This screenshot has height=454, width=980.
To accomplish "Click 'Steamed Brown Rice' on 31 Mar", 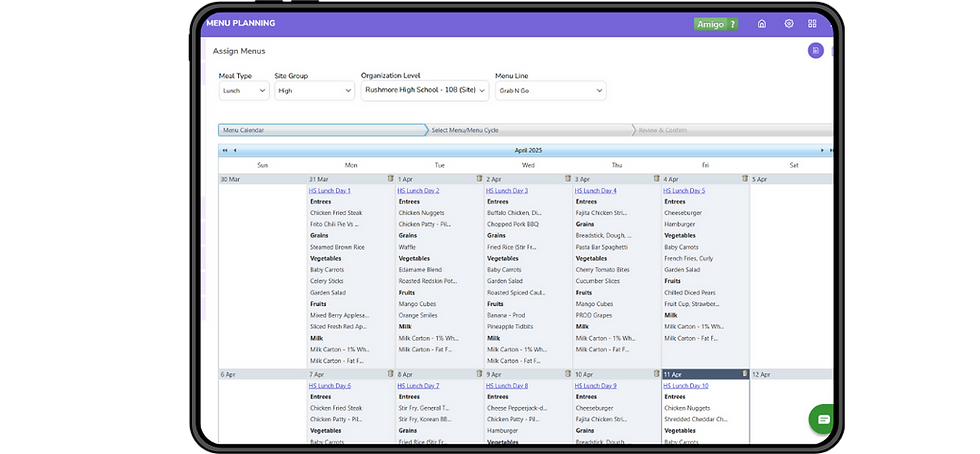I will click(338, 247).
